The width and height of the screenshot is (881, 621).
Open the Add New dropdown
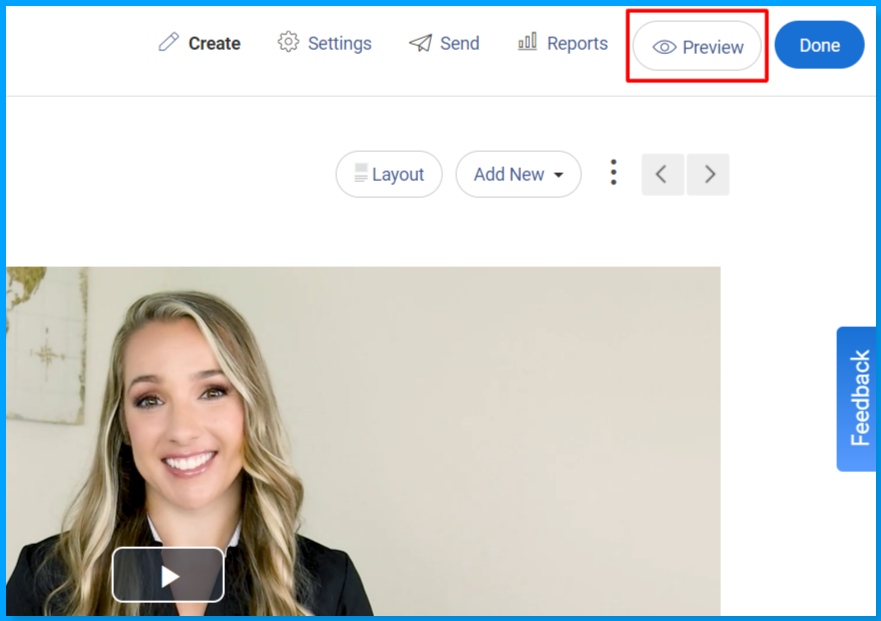click(518, 174)
